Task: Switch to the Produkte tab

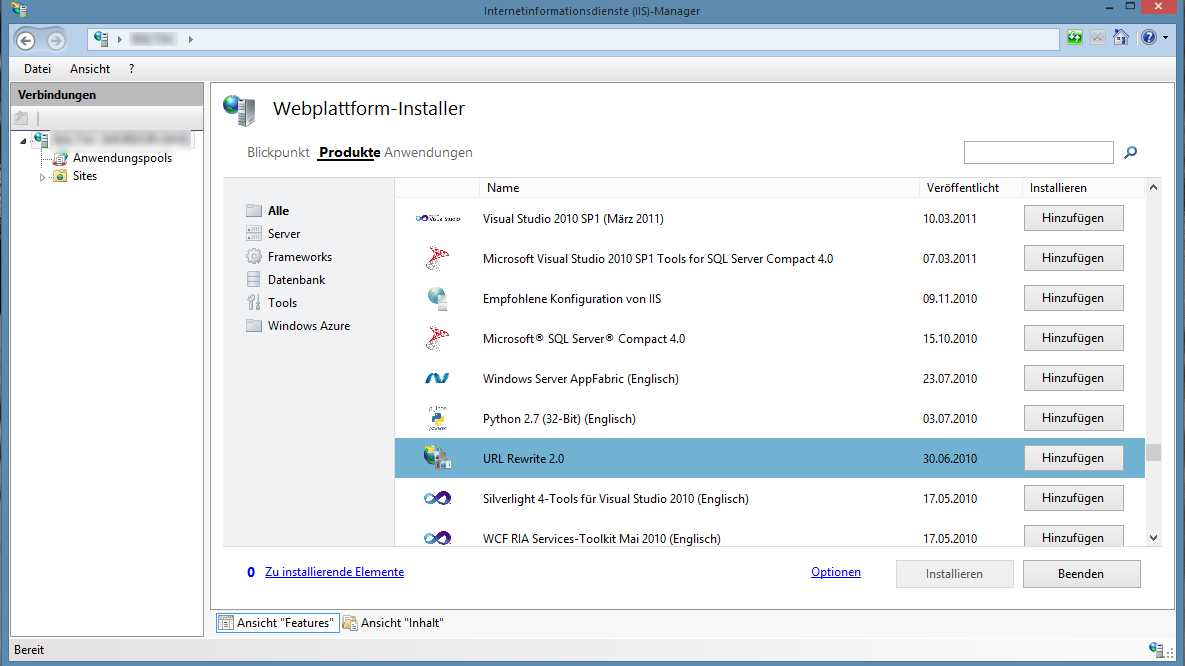Action: (349, 153)
